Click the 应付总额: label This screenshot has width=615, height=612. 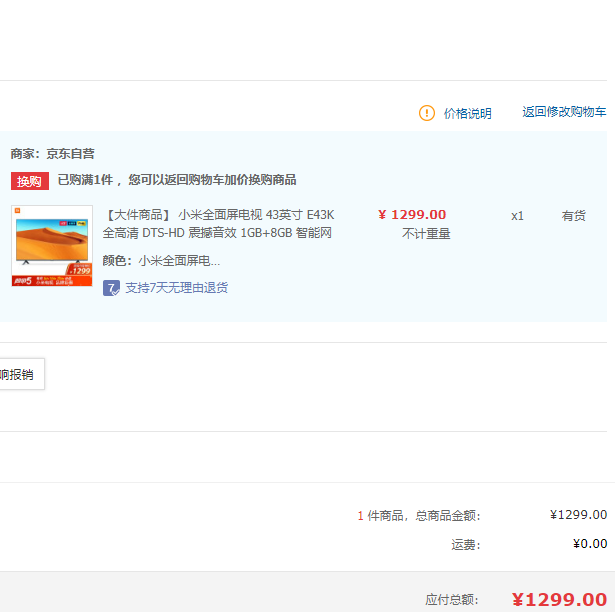(x=452, y=599)
